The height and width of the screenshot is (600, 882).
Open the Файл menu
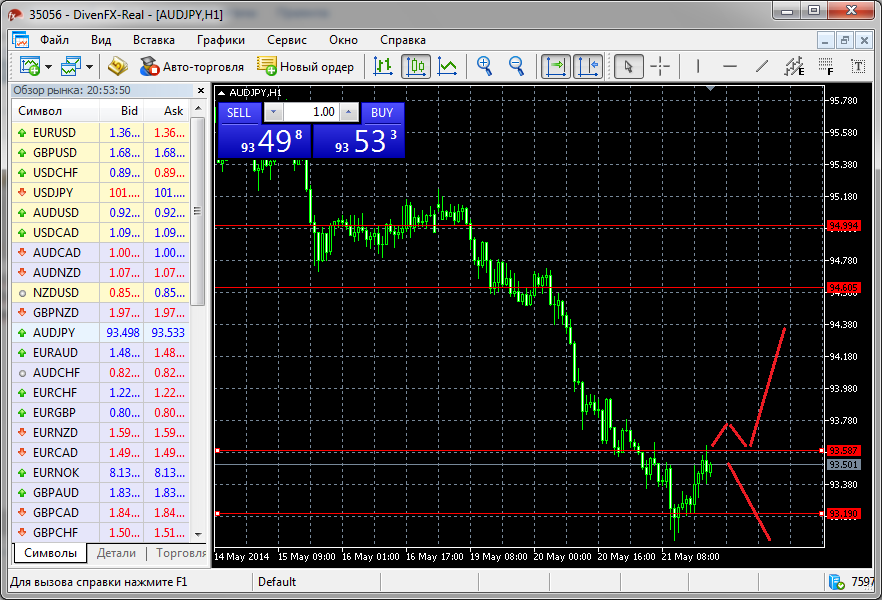[54, 40]
